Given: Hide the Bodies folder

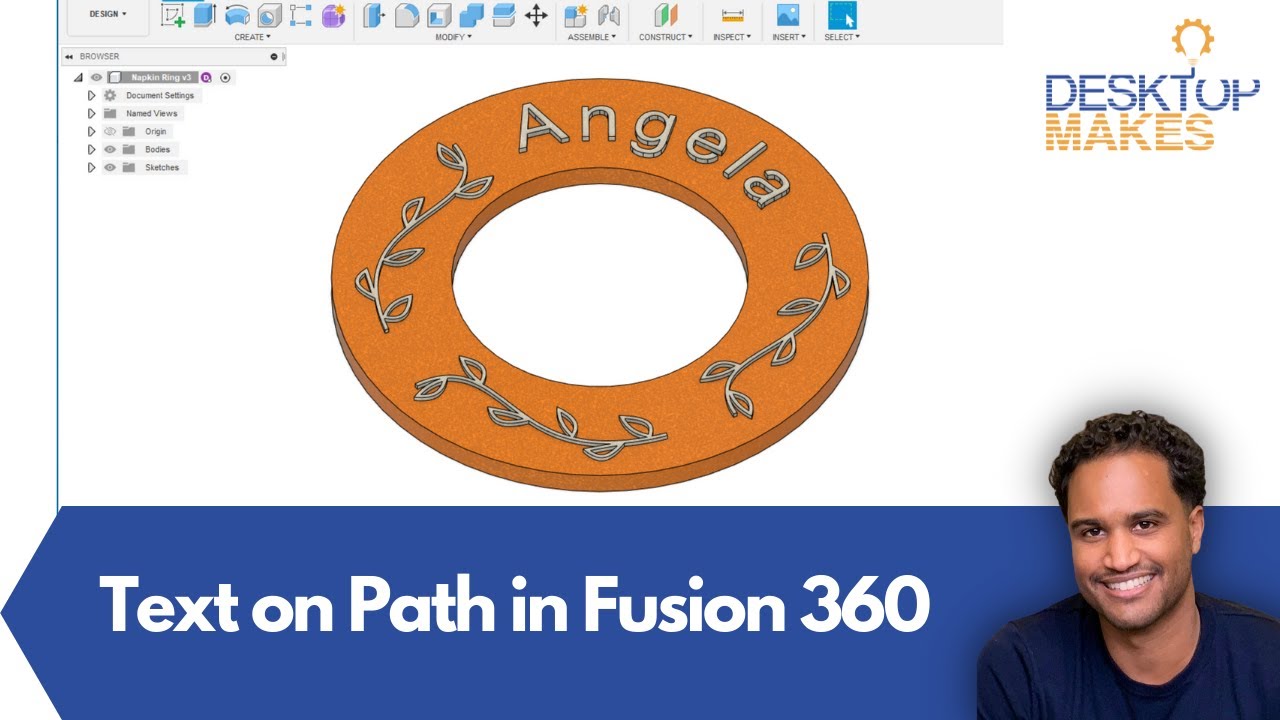Looking at the screenshot, I should 110,149.
